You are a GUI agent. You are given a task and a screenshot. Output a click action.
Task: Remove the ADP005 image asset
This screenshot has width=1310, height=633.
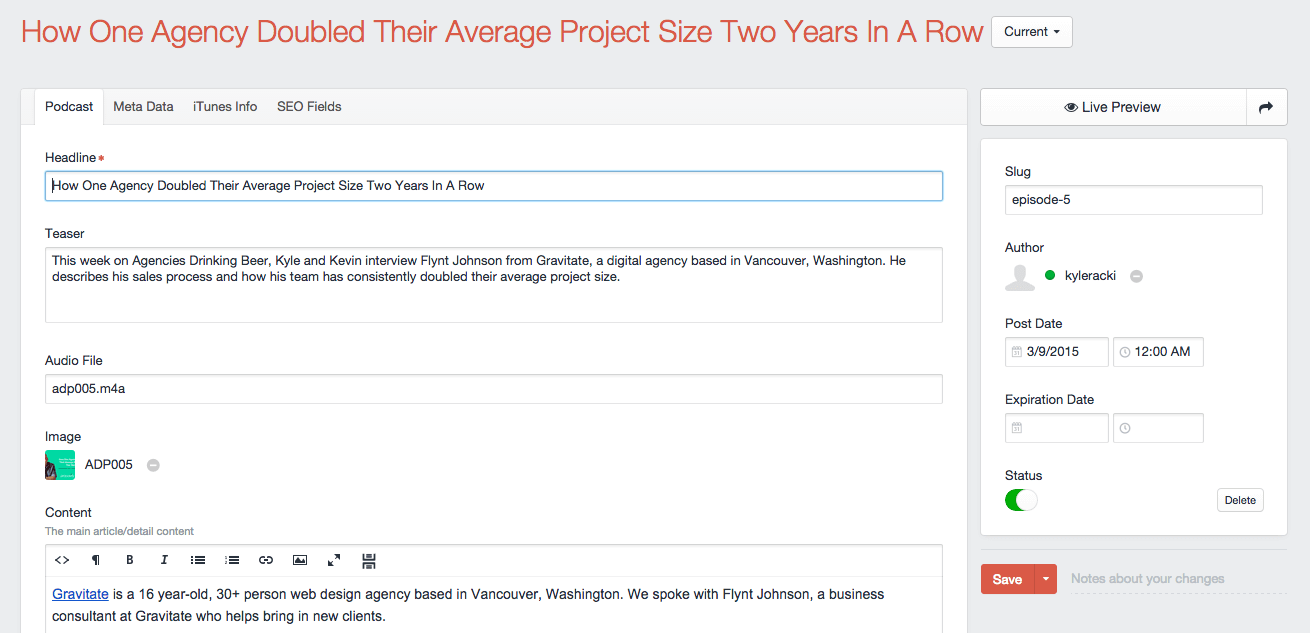[153, 465]
